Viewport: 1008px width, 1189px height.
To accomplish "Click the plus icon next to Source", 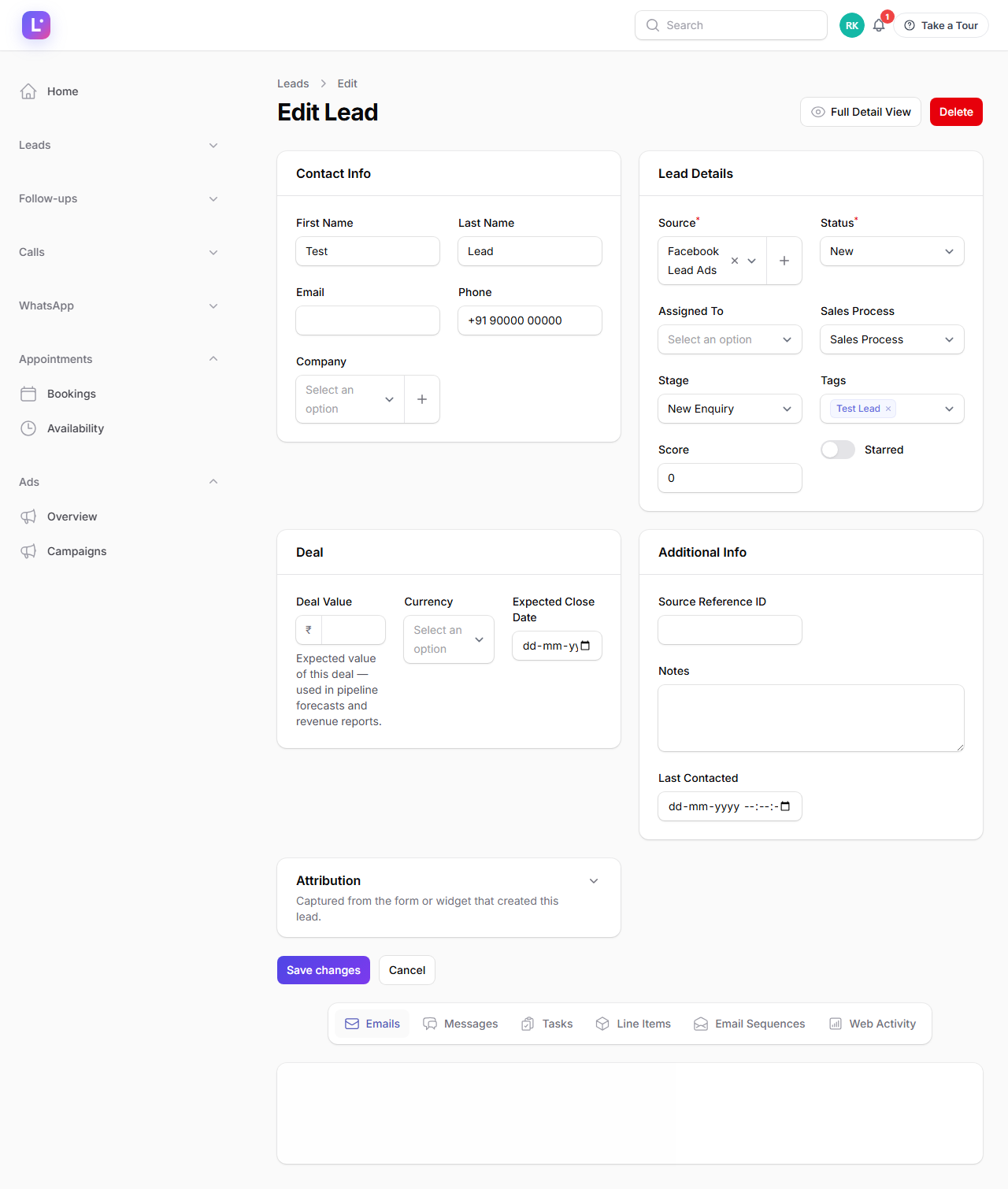I will (x=784, y=261).
